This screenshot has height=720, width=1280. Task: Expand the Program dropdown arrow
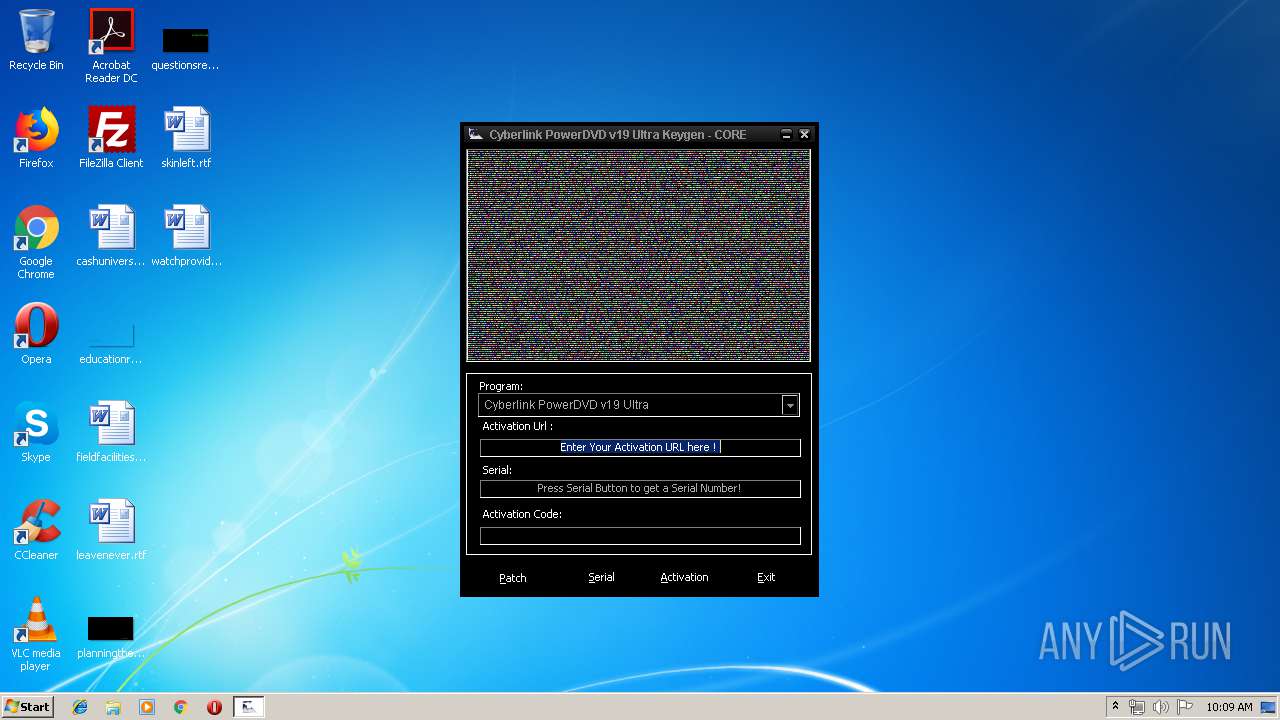tap(790, 405)
